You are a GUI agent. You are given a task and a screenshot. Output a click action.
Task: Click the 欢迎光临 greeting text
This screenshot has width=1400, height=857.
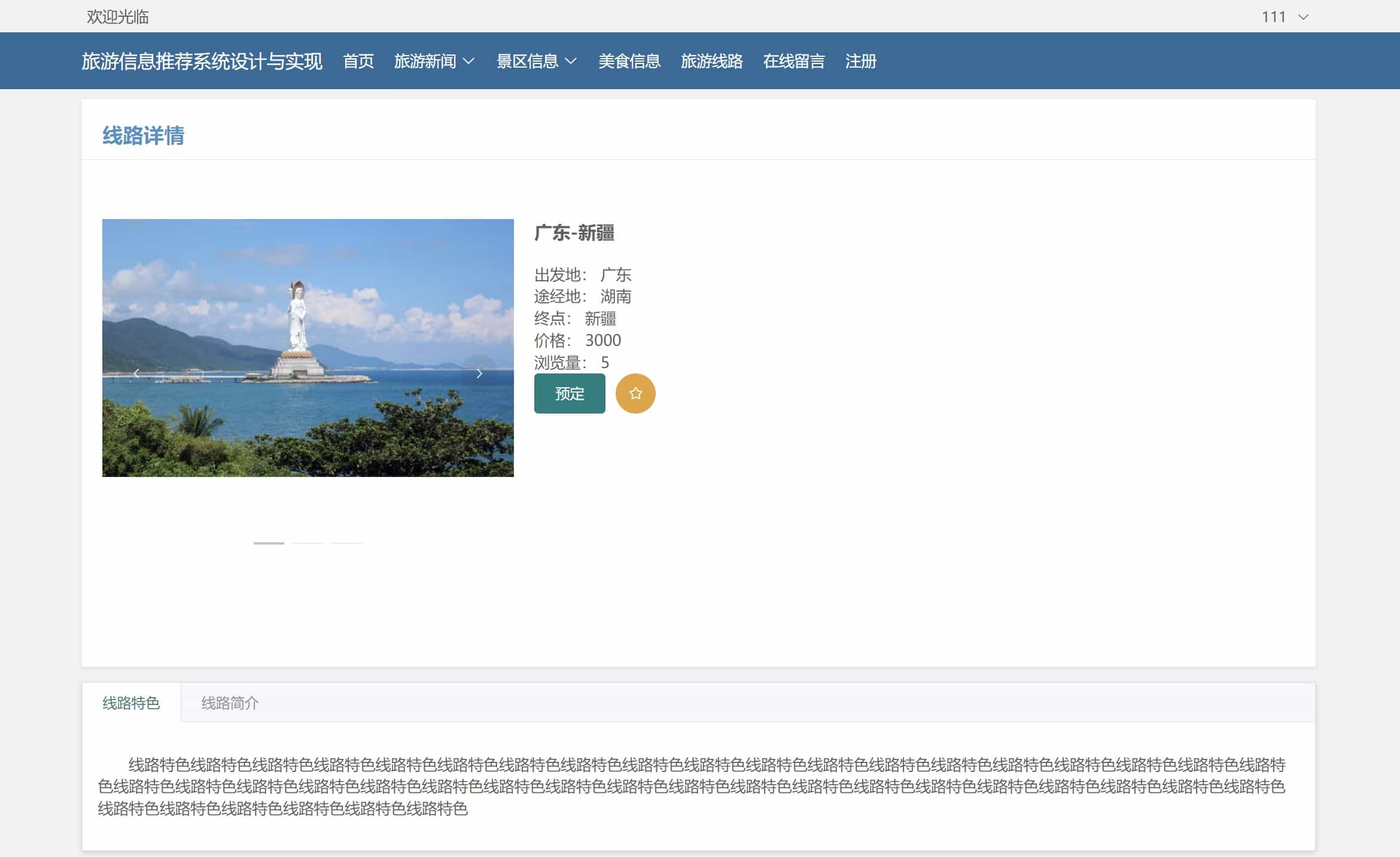[118, 17]
